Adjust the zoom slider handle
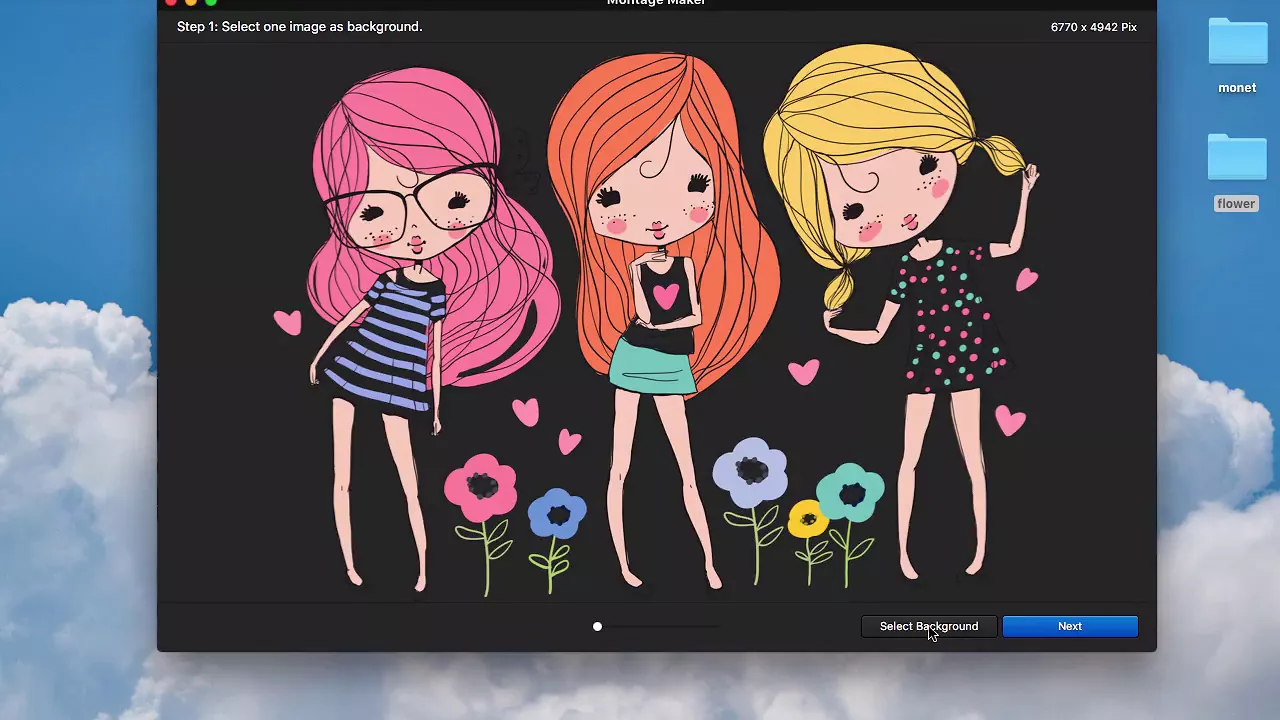 597,626
